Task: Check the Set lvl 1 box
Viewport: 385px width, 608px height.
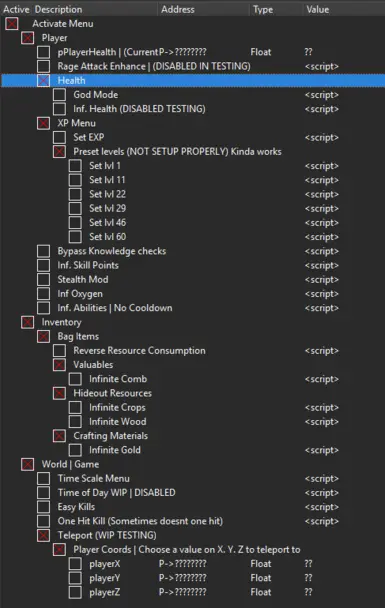Action: [75, 166]
